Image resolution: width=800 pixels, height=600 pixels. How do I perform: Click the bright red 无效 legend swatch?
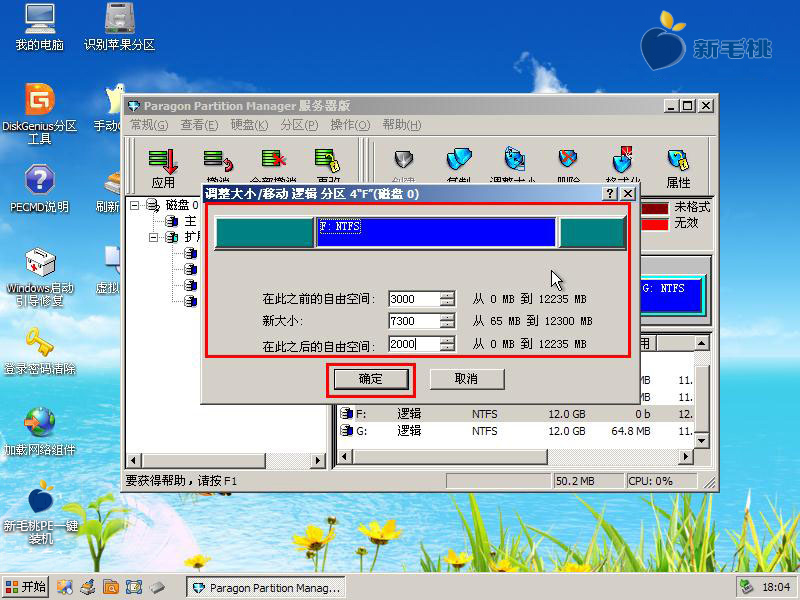coord(655,224)
